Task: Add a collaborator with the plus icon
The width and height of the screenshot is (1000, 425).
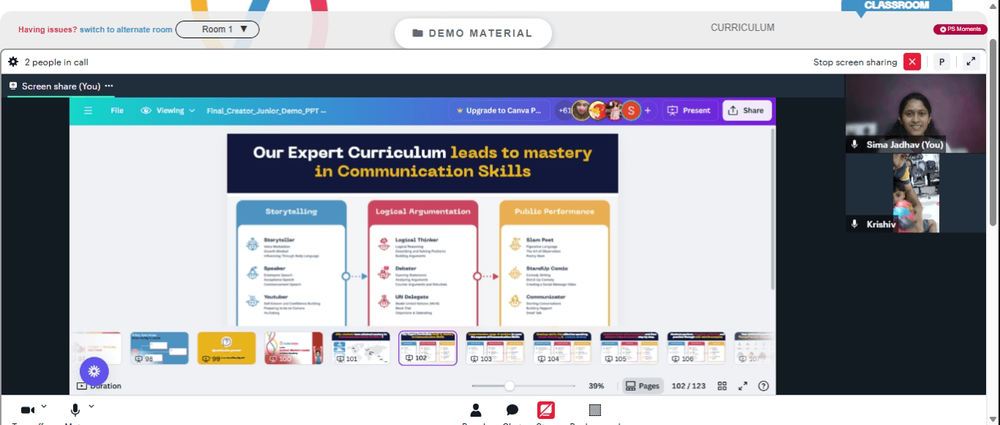Action: click(647, 110)
